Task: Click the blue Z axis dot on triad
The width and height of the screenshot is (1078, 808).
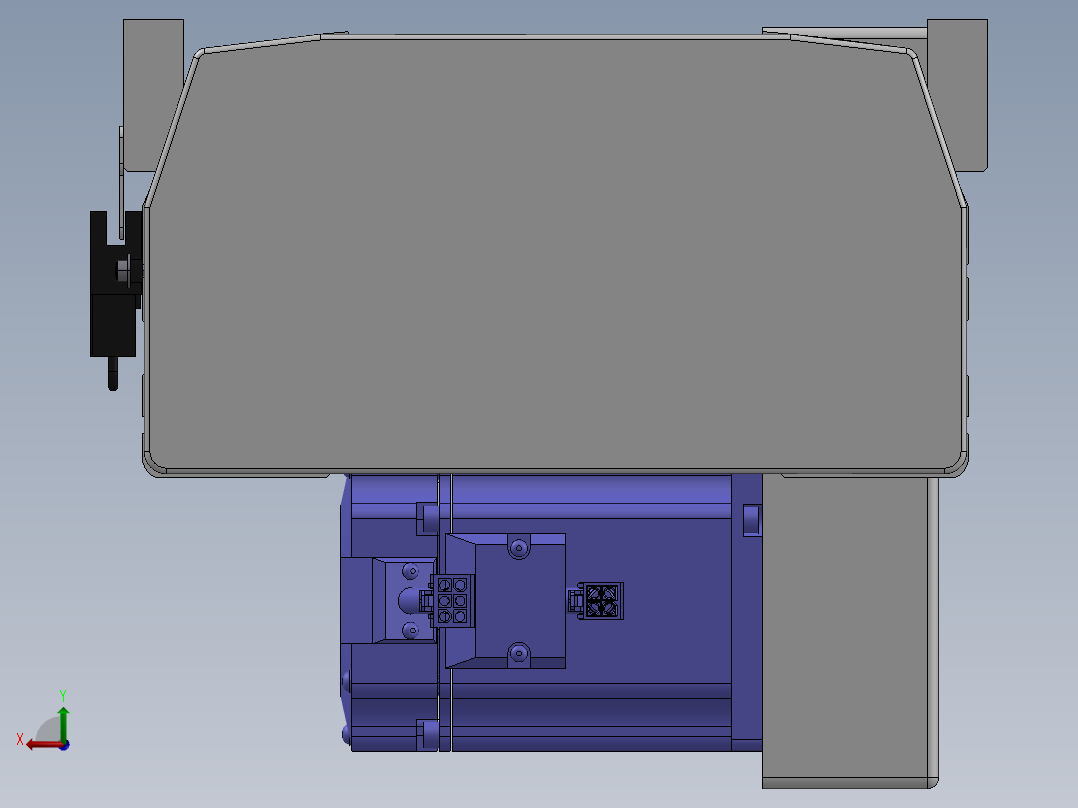Action: [x=64, y=745]
